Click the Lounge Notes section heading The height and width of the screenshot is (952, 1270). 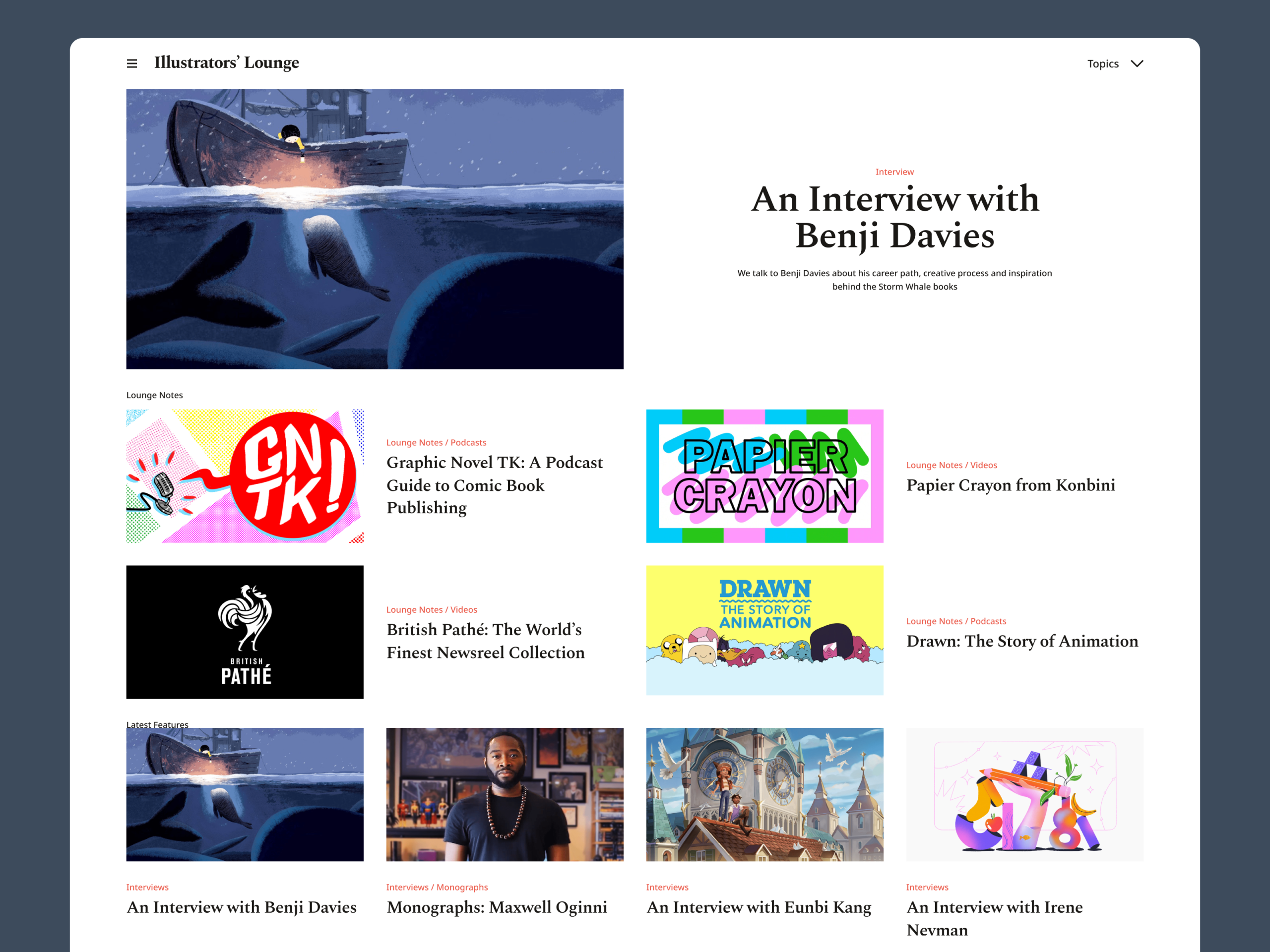[154, 395]
